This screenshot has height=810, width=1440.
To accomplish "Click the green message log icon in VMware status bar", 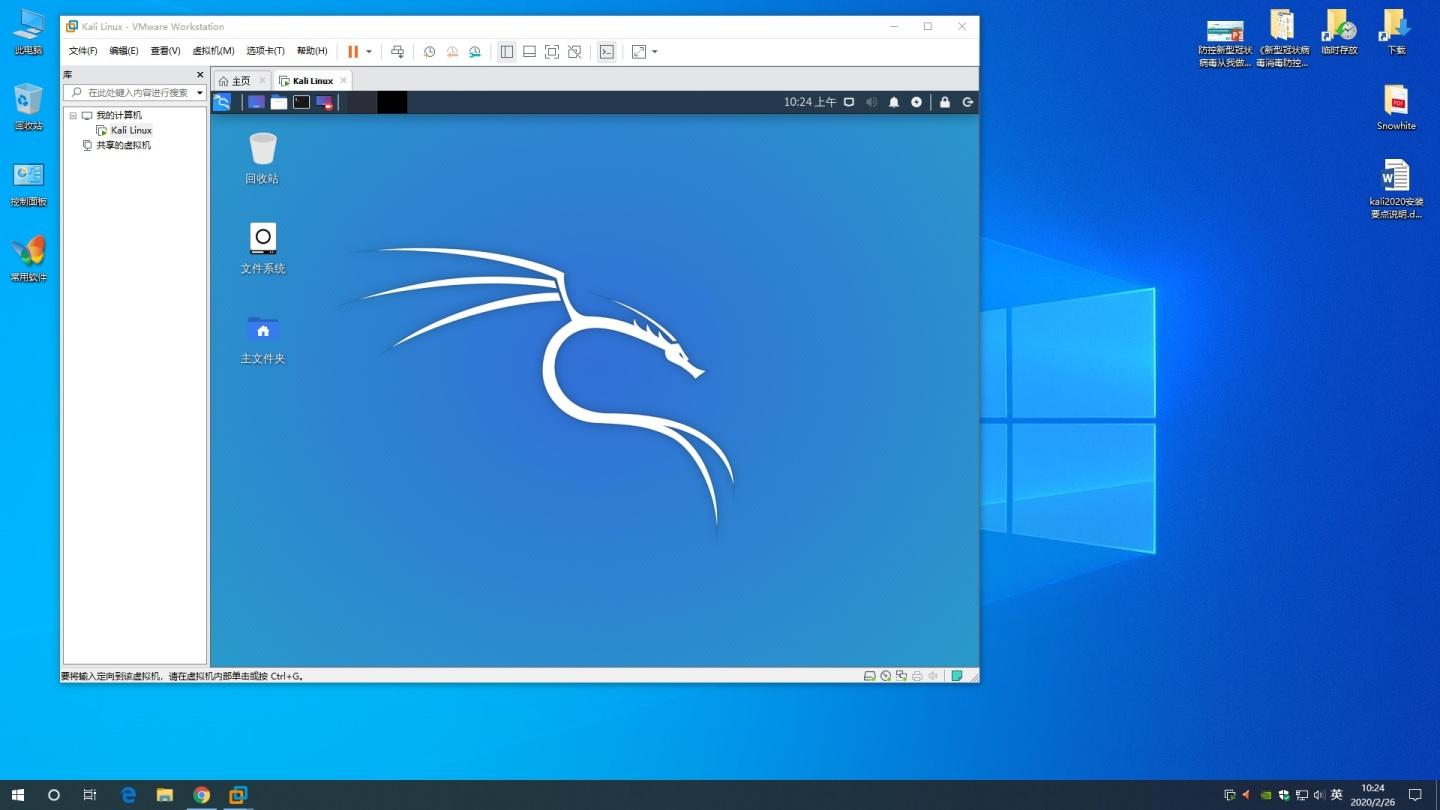I will tap(957, 676).
